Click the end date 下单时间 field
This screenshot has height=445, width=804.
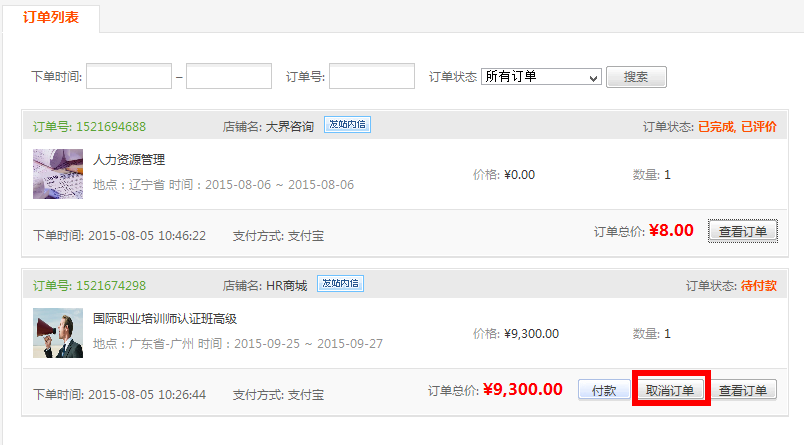tap(229, 76)
